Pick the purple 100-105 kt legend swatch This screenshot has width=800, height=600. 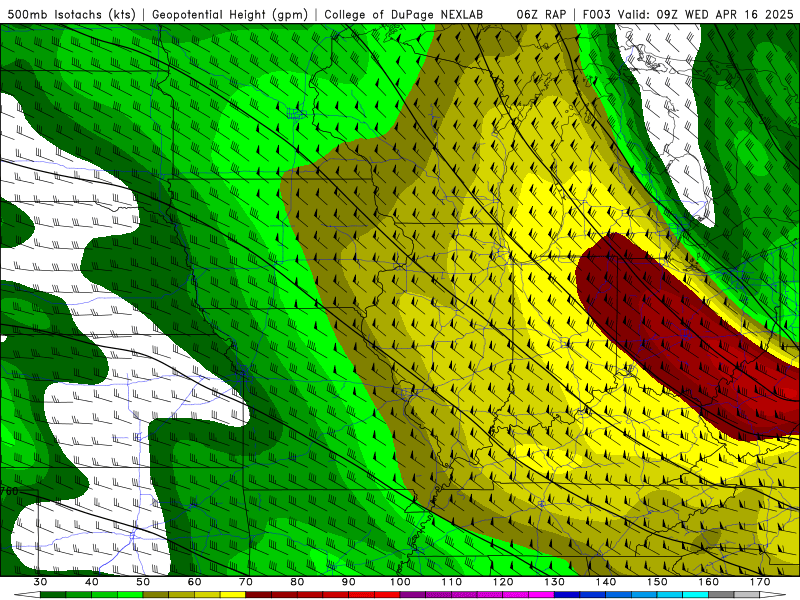pos(413,595)
